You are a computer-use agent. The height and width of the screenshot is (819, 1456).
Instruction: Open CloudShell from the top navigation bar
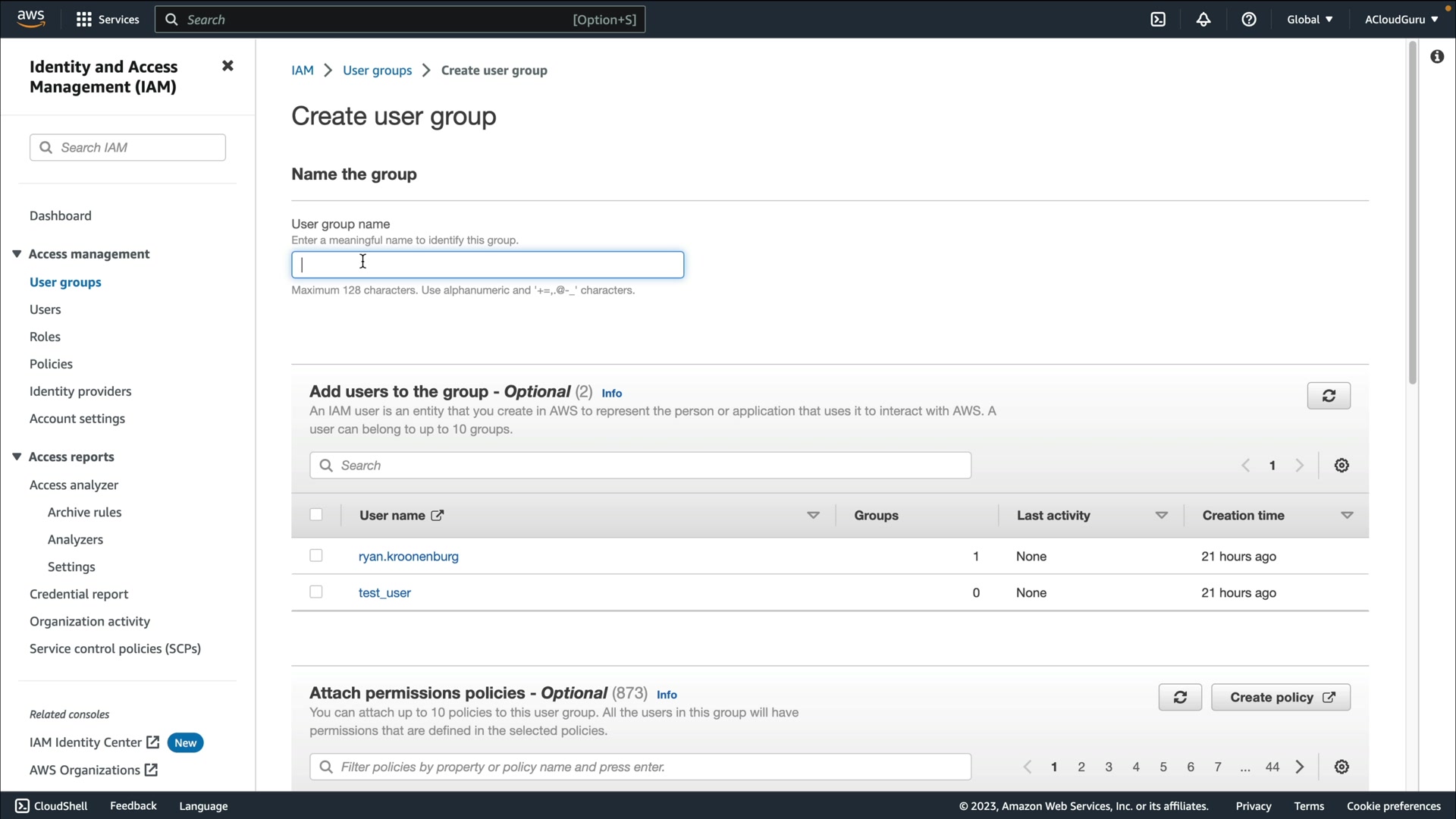coord(1158,20)
